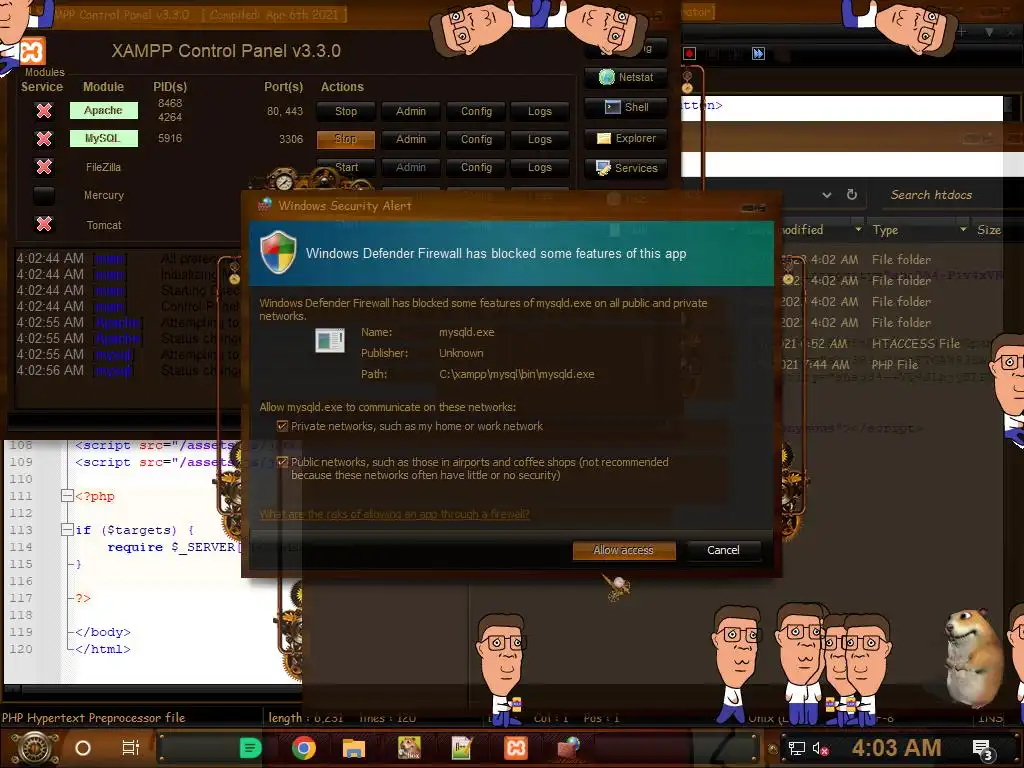Viewport: 1024px width, 768px height.
Task: Sort by the Size column header
Action: [x=989, y=230]
